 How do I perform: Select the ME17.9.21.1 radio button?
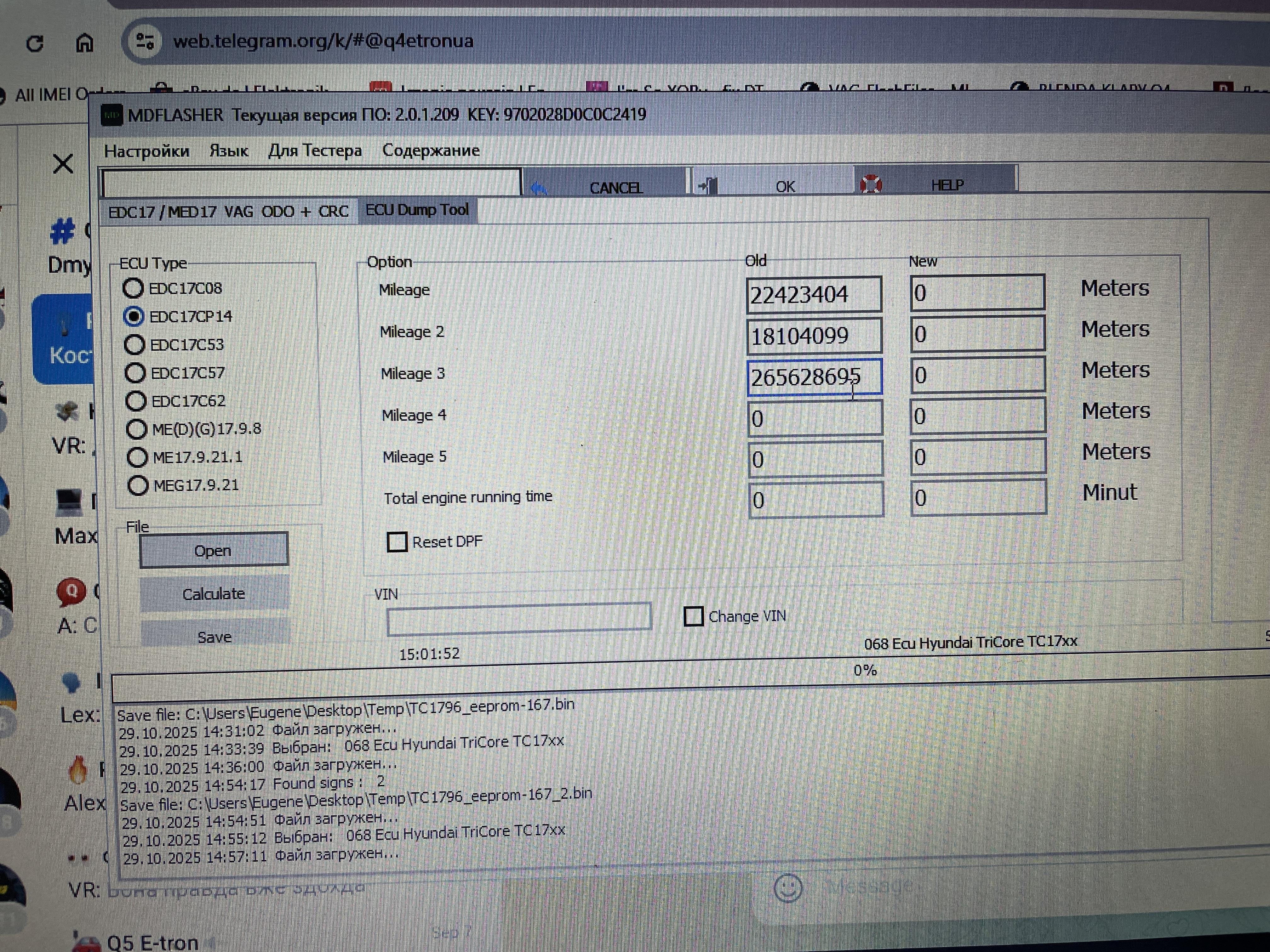coord(137,457)
